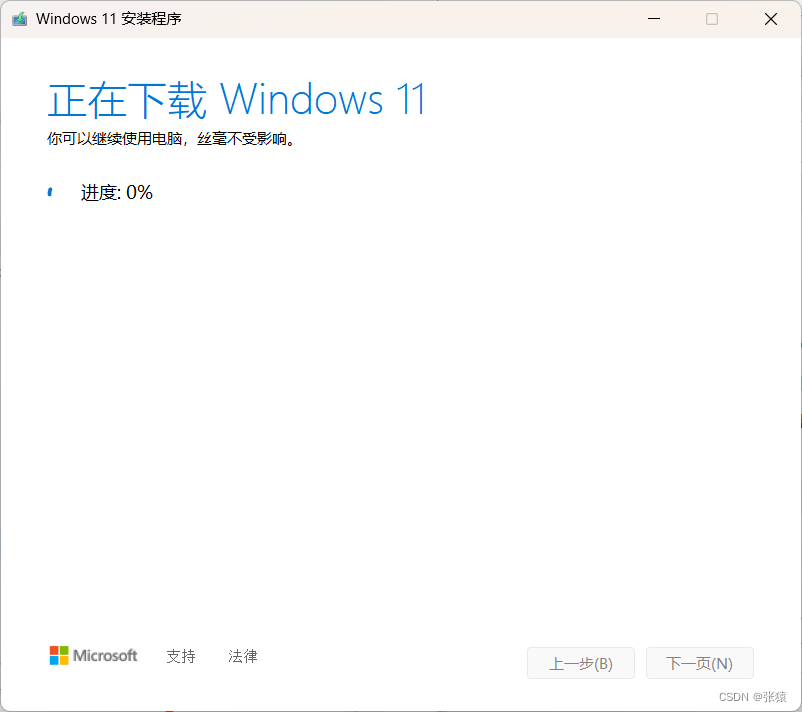Open the 支持 link
This screenshot has height=712, width=802.
(x=181, y=656)
